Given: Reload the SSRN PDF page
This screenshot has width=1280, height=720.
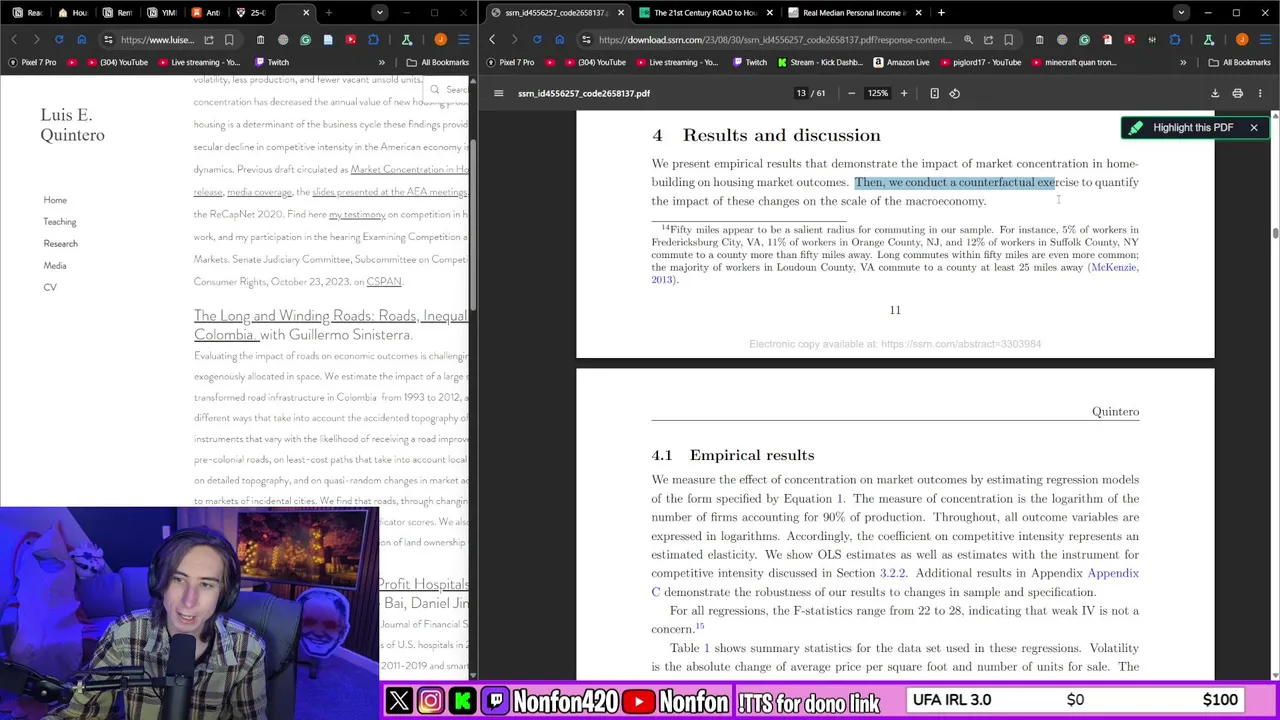Looking at the screenshot, I should click(537, 40).
